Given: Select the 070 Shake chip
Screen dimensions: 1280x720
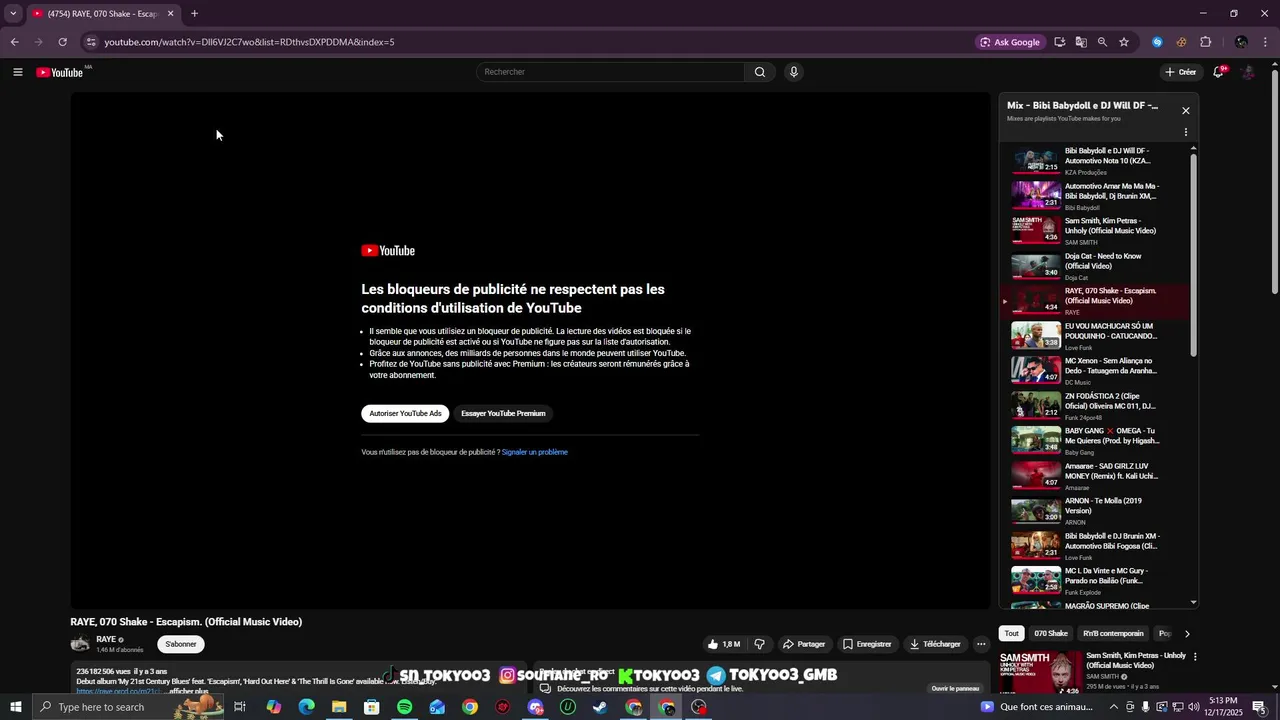Looking at the screenshot, I should click(x=1051, y=633).
